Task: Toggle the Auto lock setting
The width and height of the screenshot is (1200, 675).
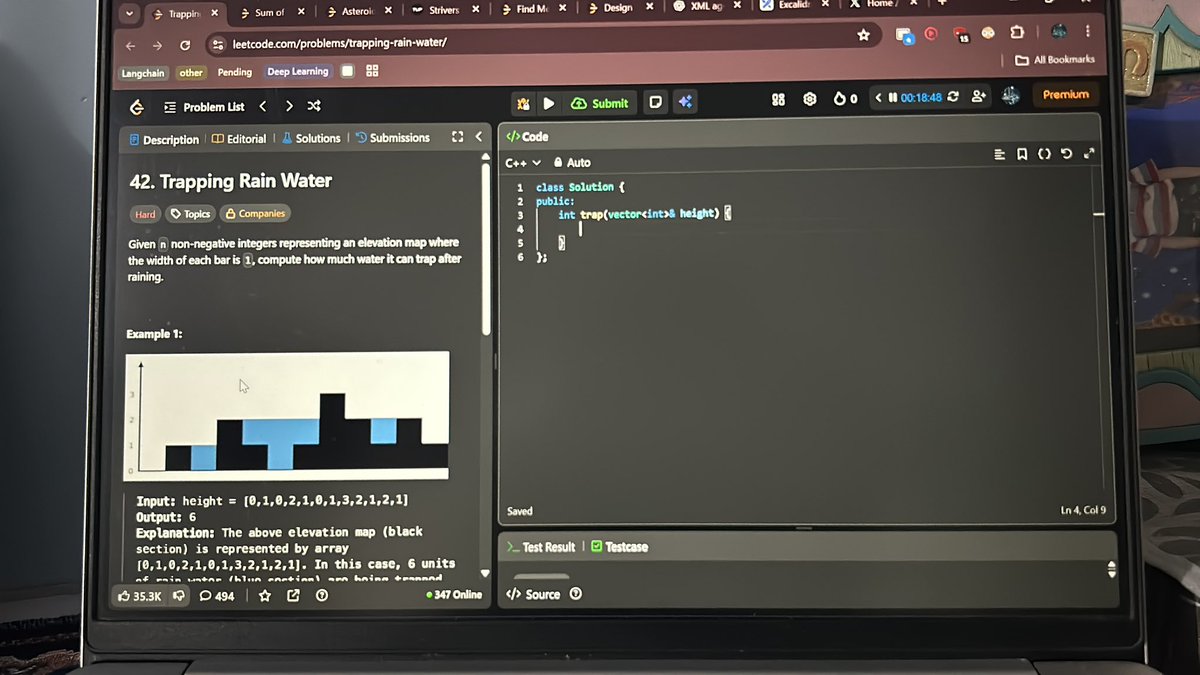Action: tap(572, 162)
